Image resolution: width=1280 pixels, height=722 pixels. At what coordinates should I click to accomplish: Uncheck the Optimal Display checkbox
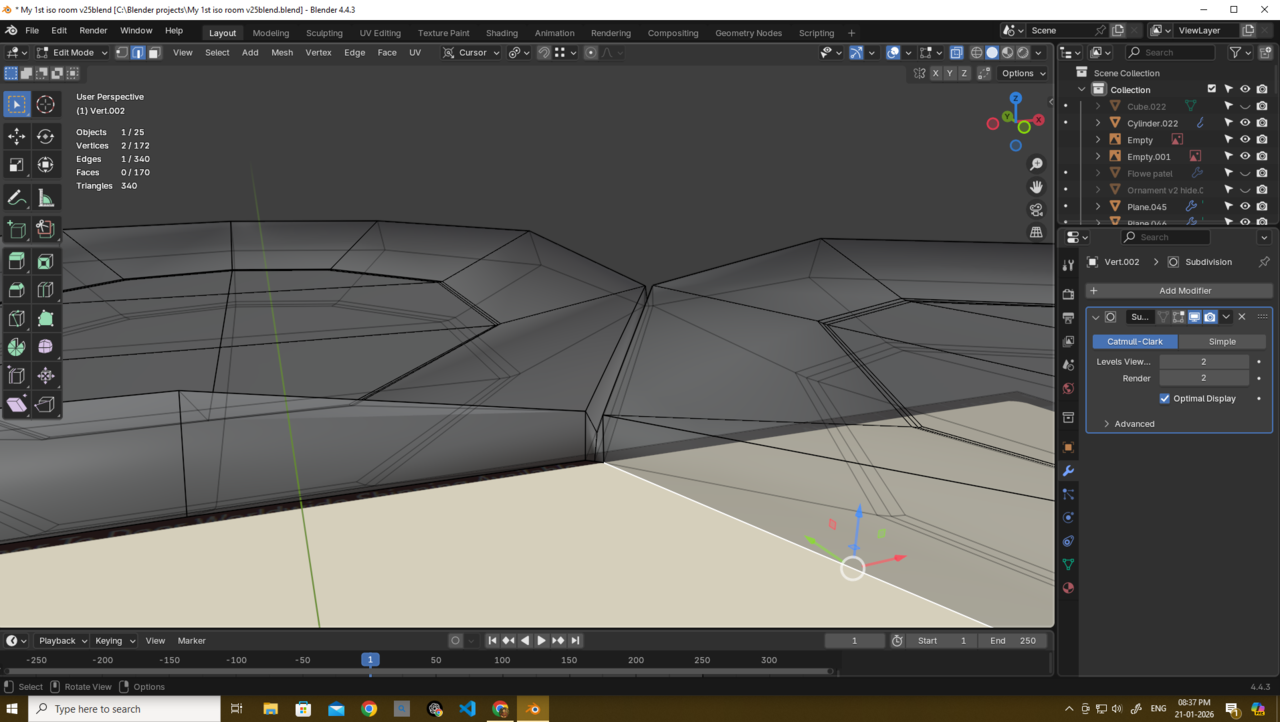pos(1165,398)
